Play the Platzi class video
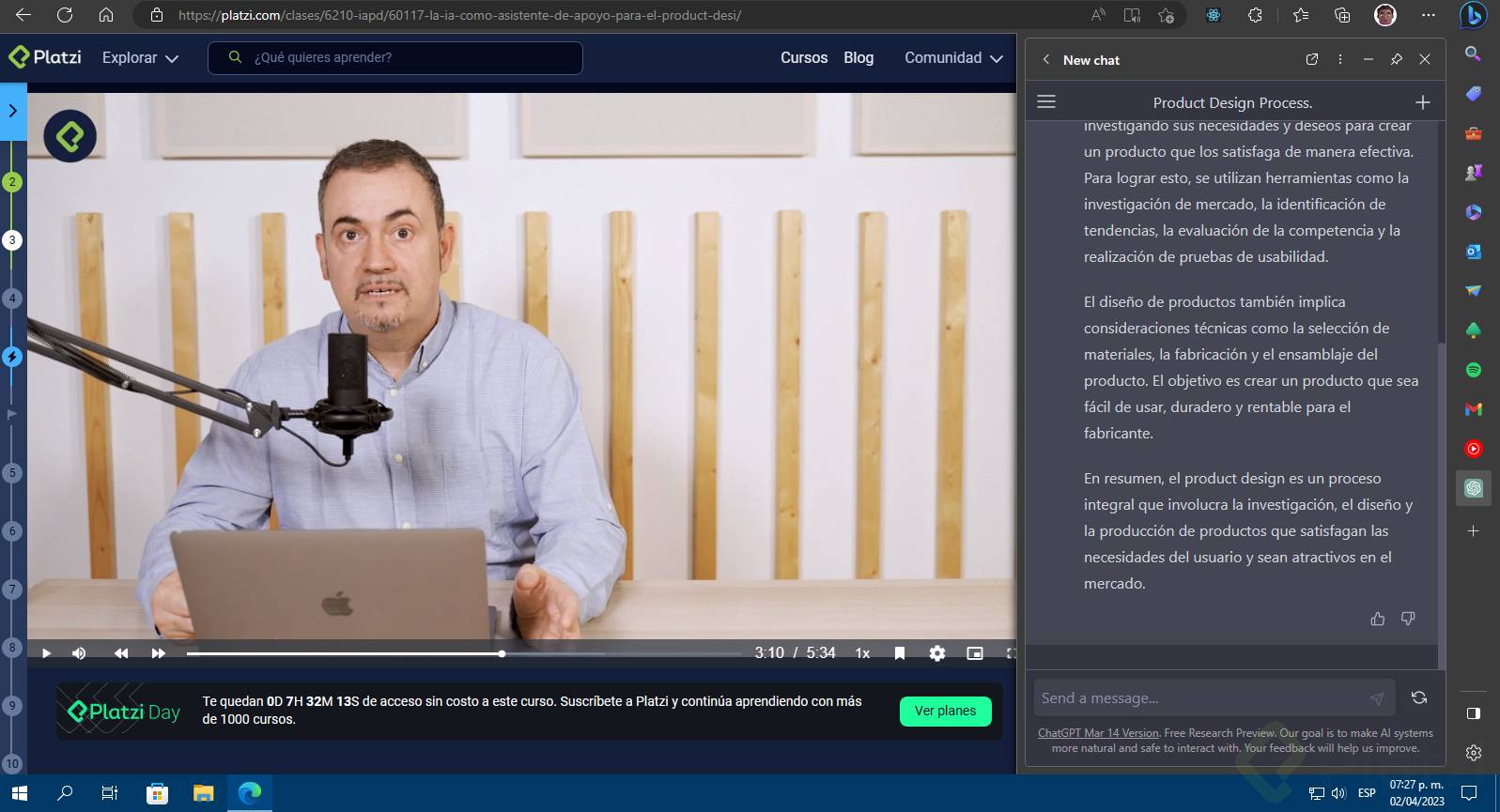 coord(46,653)
